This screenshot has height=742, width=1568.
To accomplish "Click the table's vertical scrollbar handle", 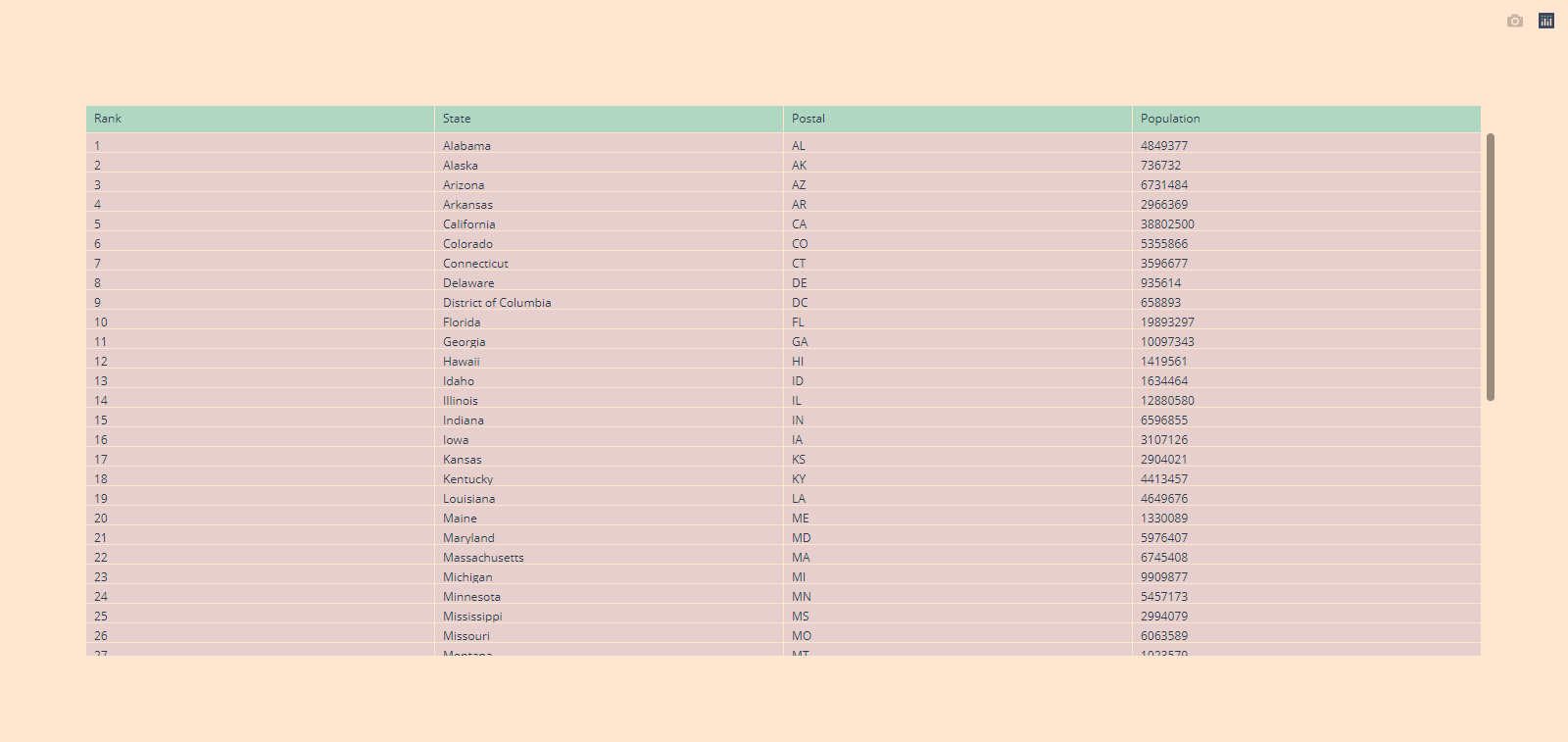I will (1491, 267).
